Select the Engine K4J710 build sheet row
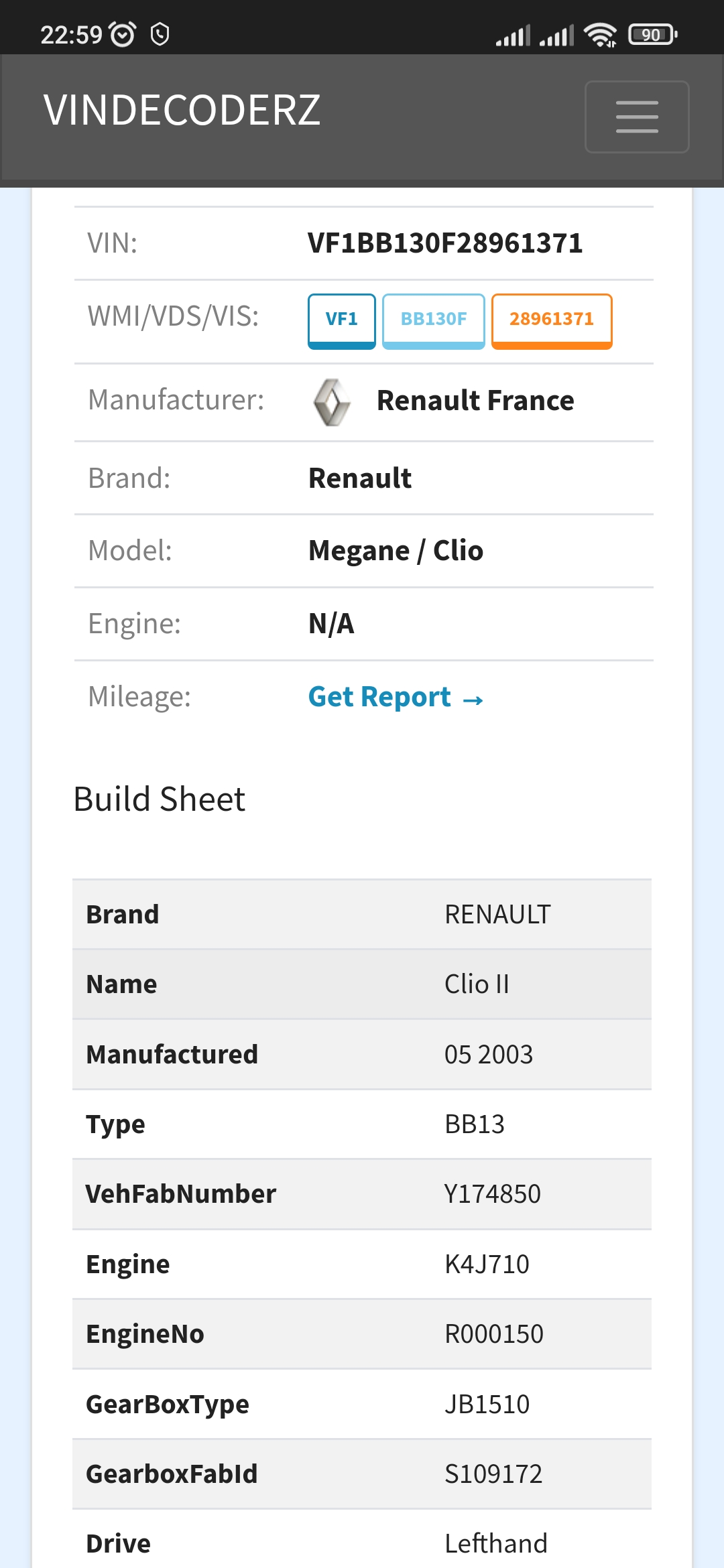The image size is (724, 1568). pyautogui.click(x=362, y=1264)
